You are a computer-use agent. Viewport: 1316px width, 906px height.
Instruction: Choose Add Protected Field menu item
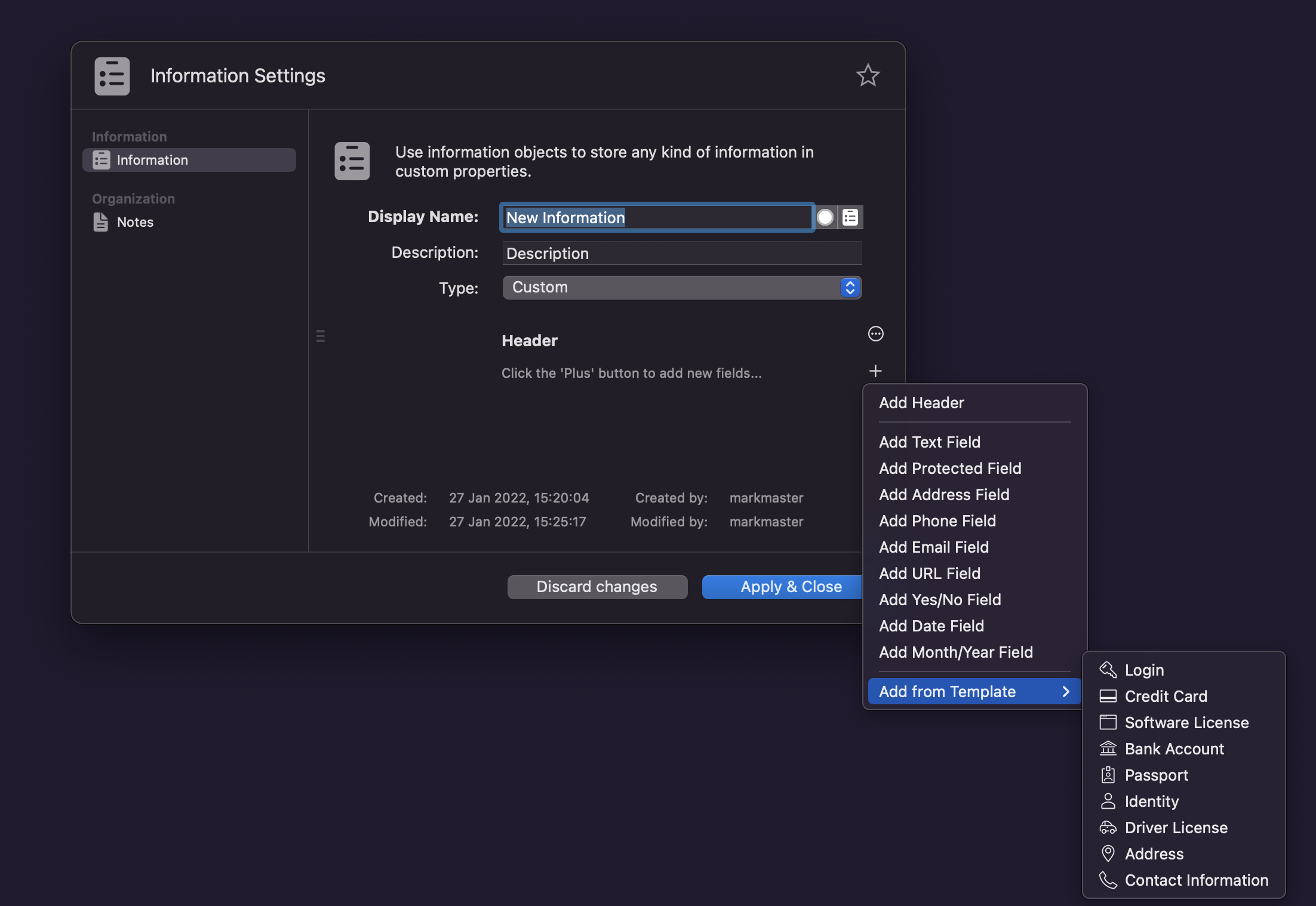pyautogui.click(x=949, y=468)
